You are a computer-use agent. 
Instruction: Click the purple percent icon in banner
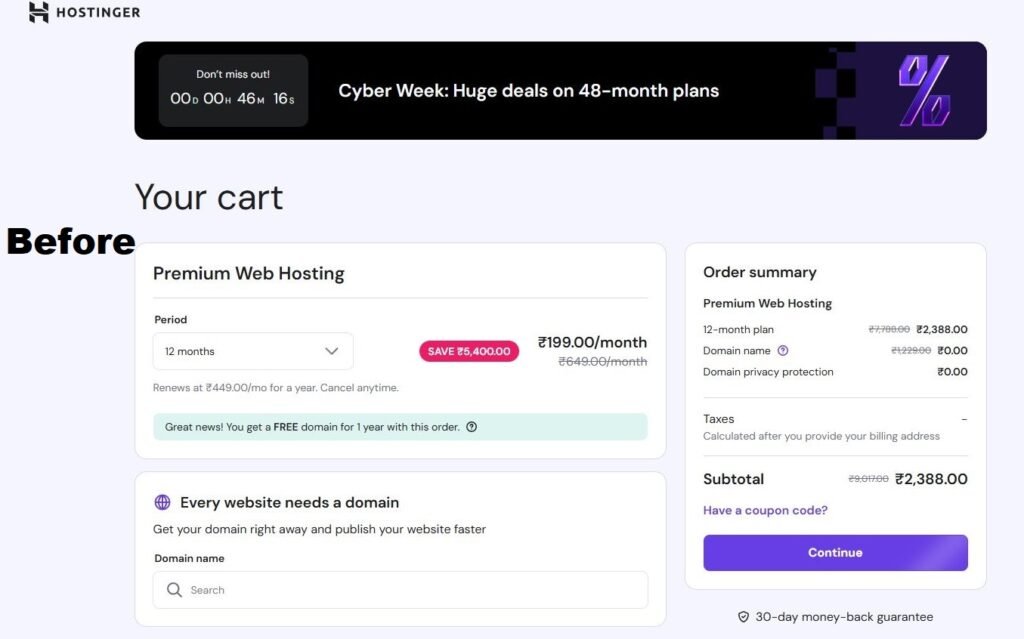tap(923, 90)
